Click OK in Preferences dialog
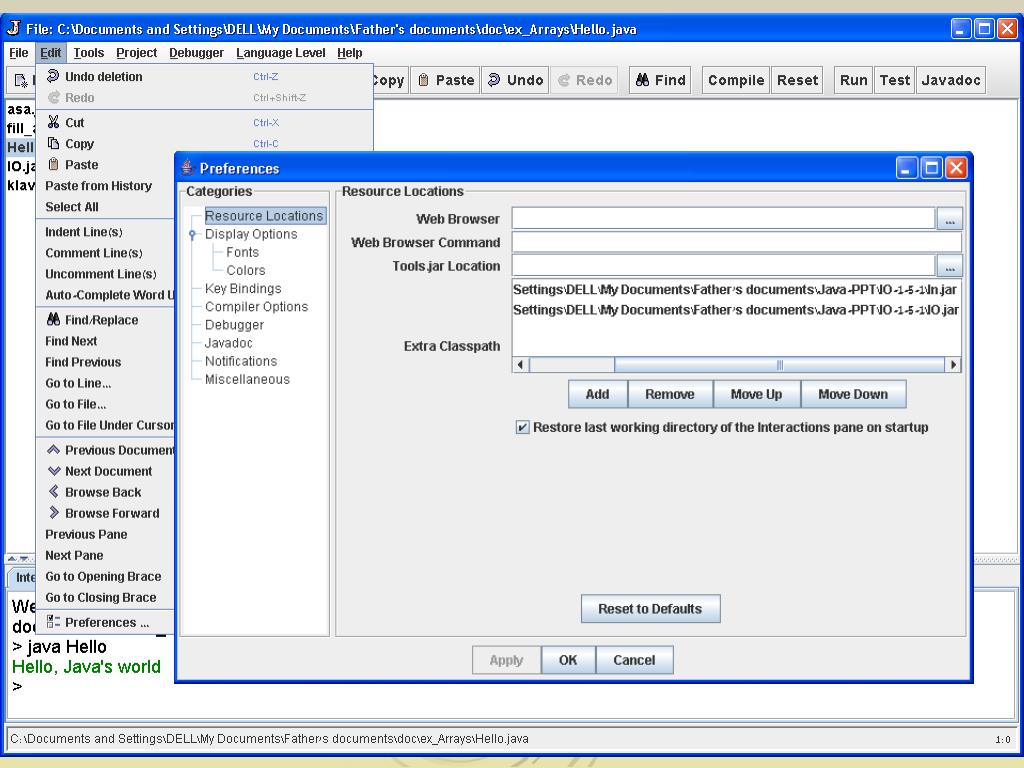Image resolution: width=1024 pixels, height=768 pixels. pyautogui.click(x=568, y=660)
